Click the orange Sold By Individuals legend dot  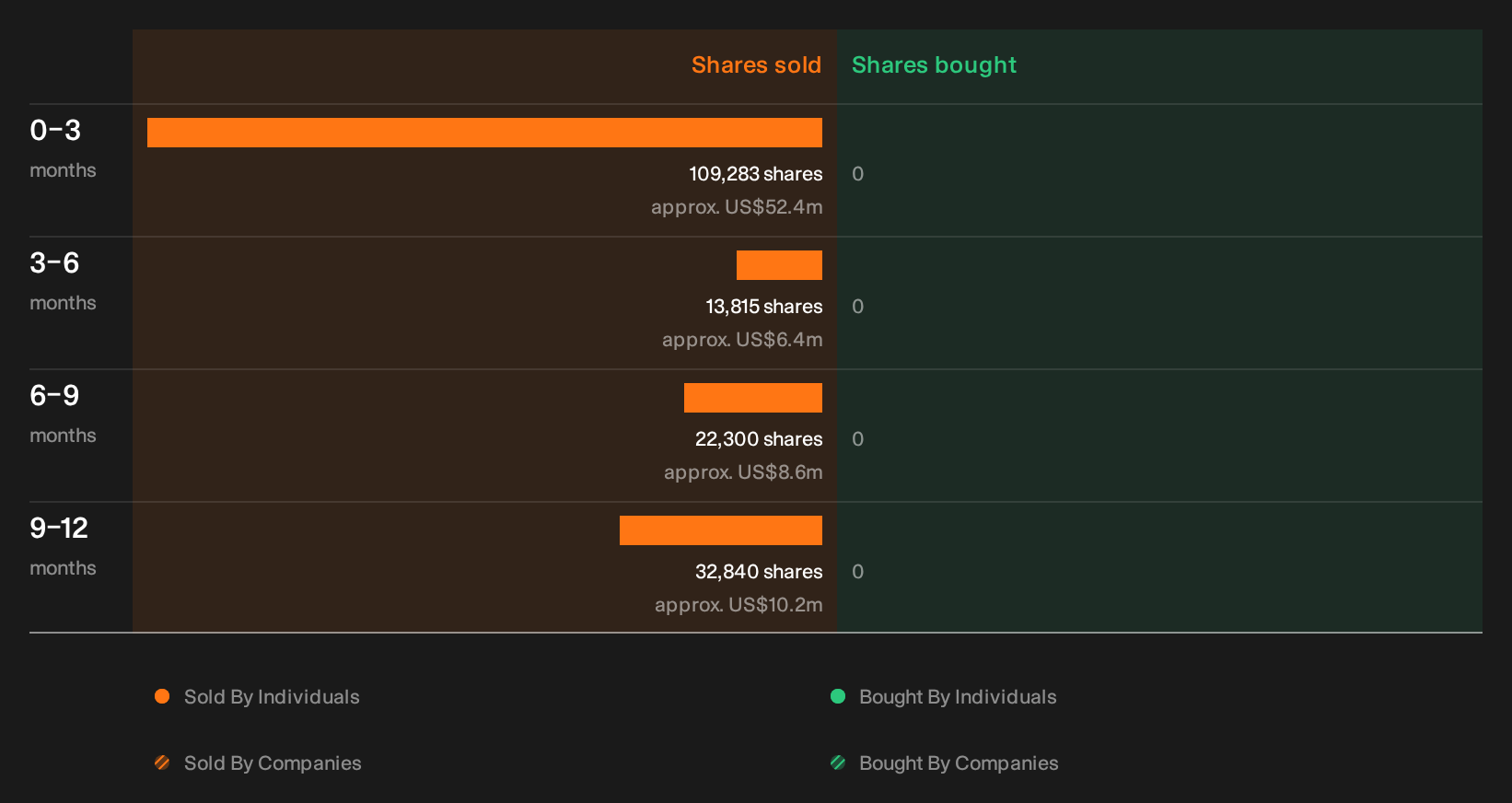point(162,696)
